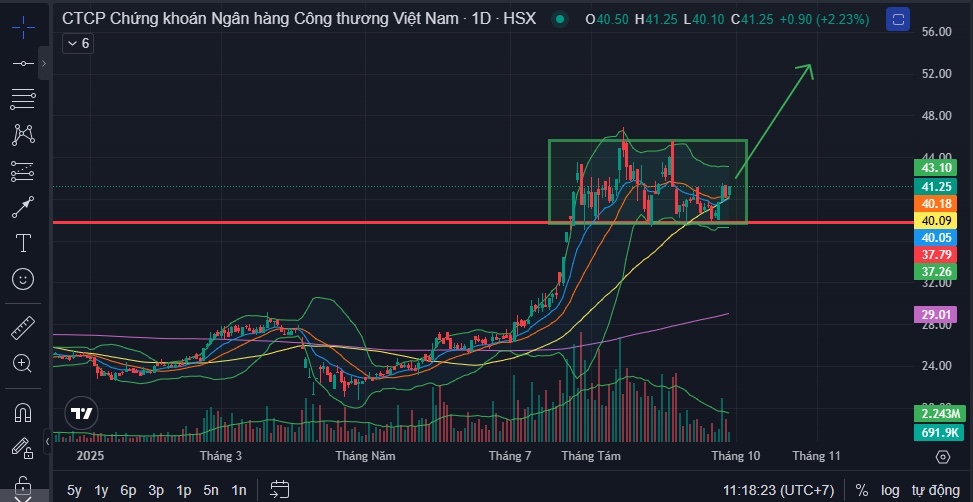973x502 pixels.
Task: Open the emoji and icons tool
Action: 23,279
